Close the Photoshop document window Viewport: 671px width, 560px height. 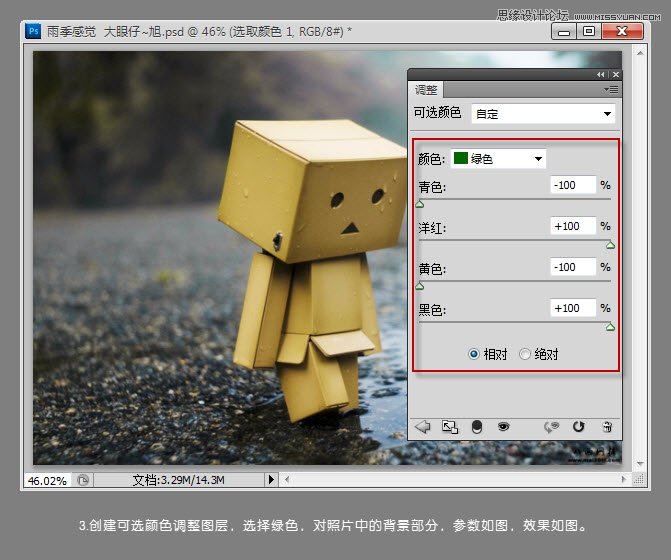(x=622, y=32)
